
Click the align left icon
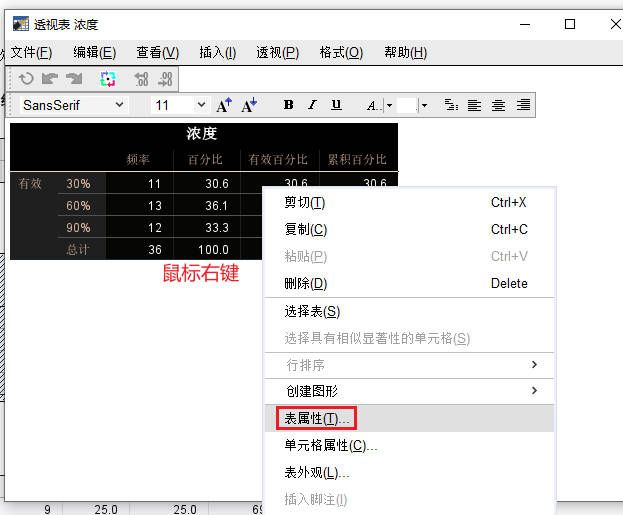[475, 105]
